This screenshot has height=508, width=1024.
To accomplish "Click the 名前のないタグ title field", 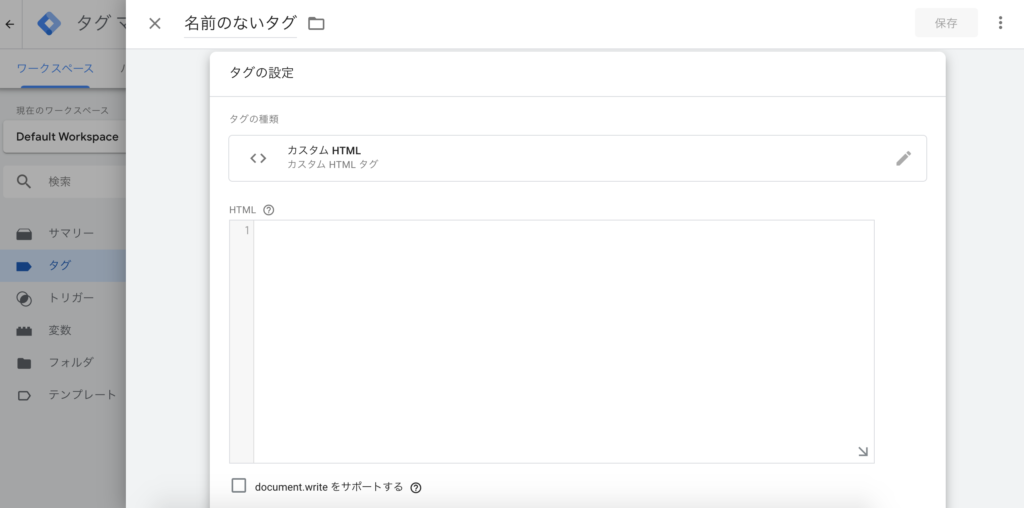I will point(240,23).
